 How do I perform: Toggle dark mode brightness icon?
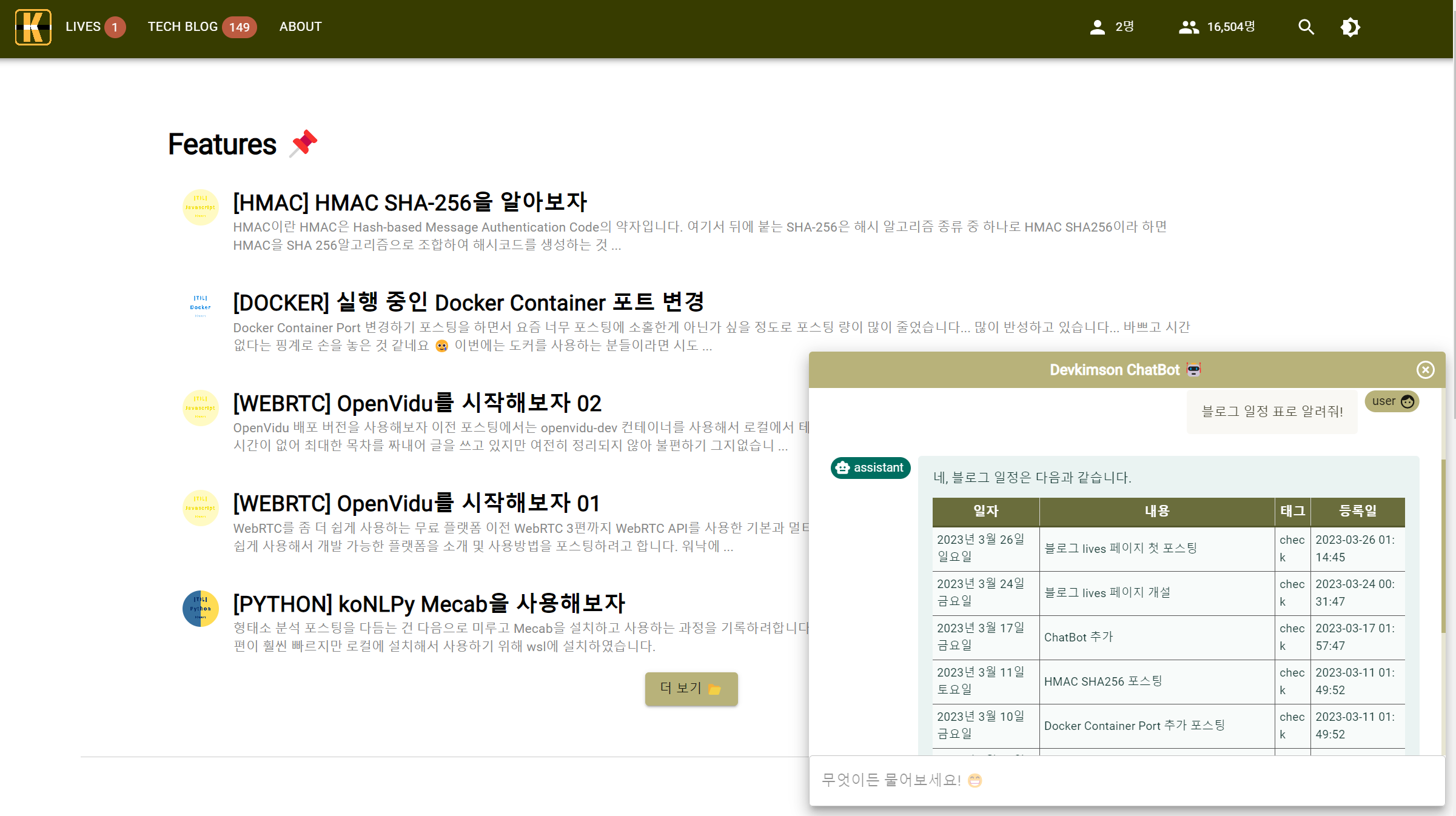pyautogui.click(x=1350, y=27)
